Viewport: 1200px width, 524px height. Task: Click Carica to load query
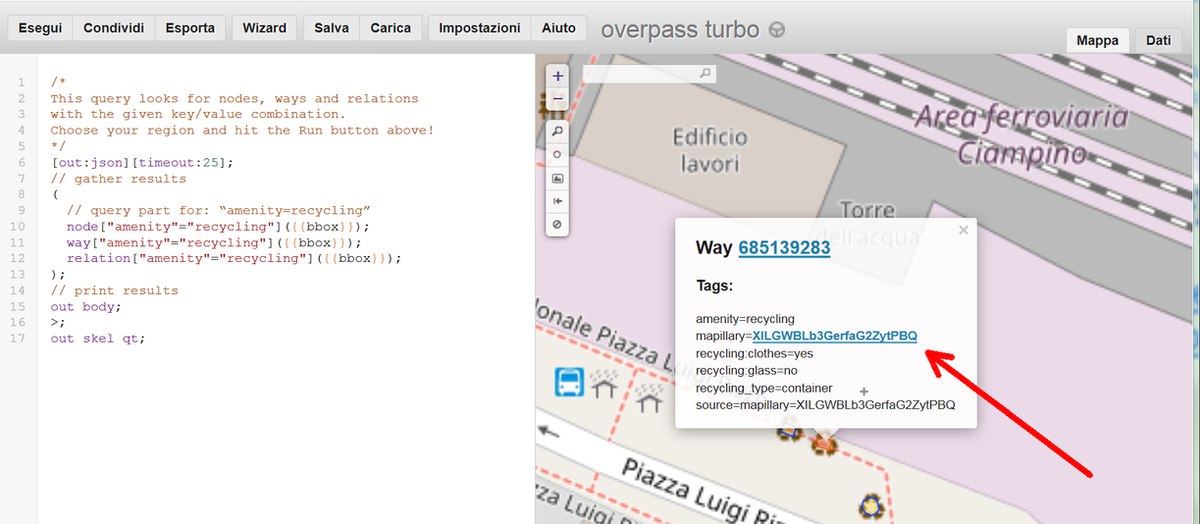(x=390, y=28)
